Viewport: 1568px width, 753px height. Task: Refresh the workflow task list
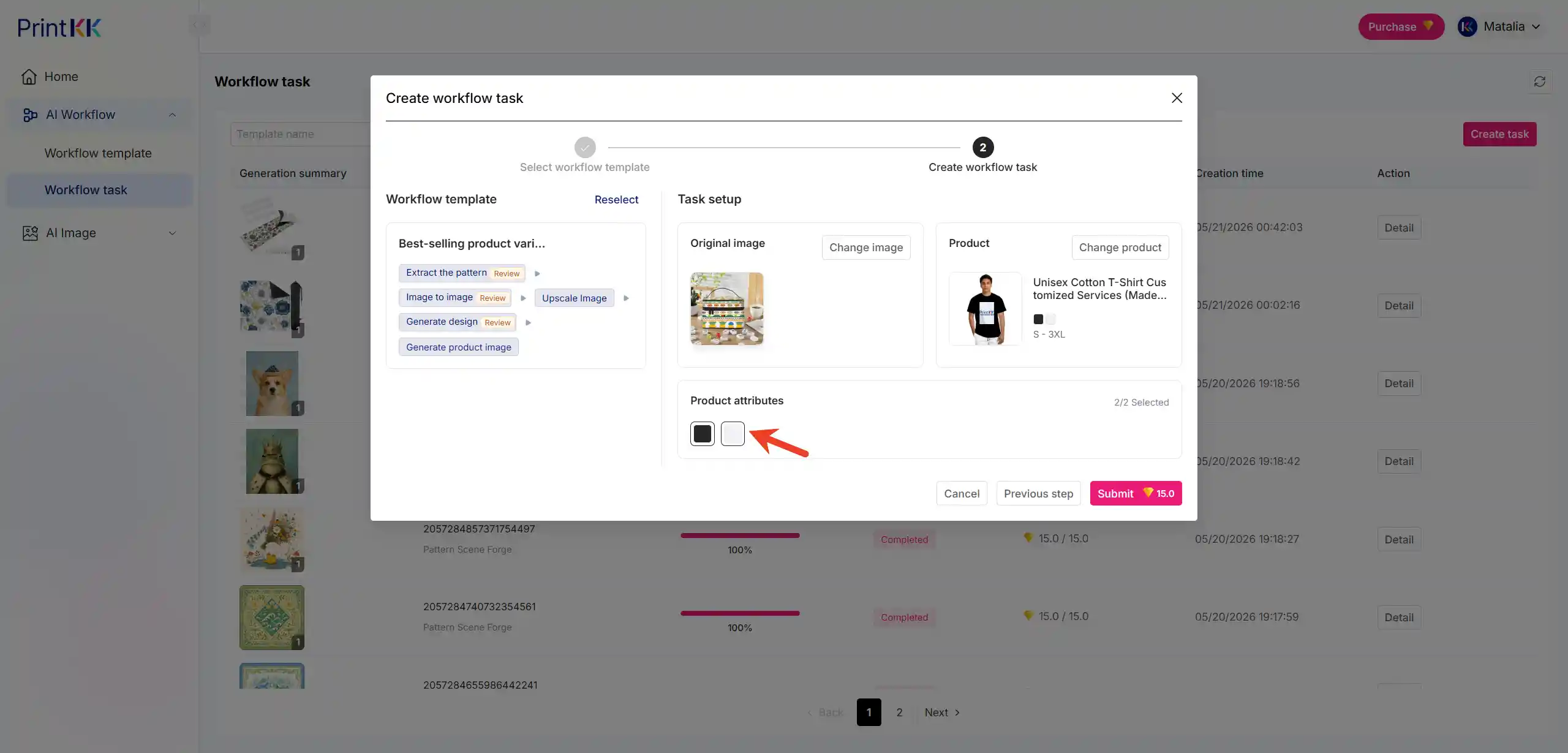click(1539, 81)
